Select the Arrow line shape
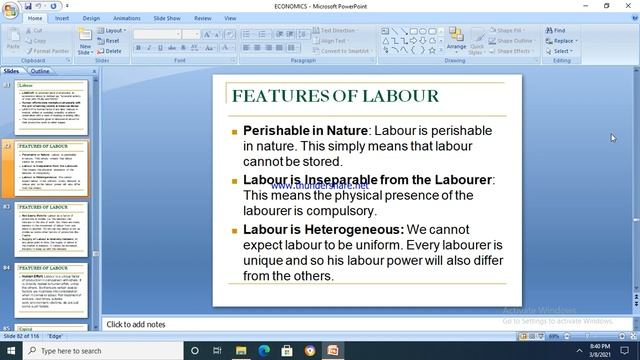The image size is (640, 360). (404, 31)
